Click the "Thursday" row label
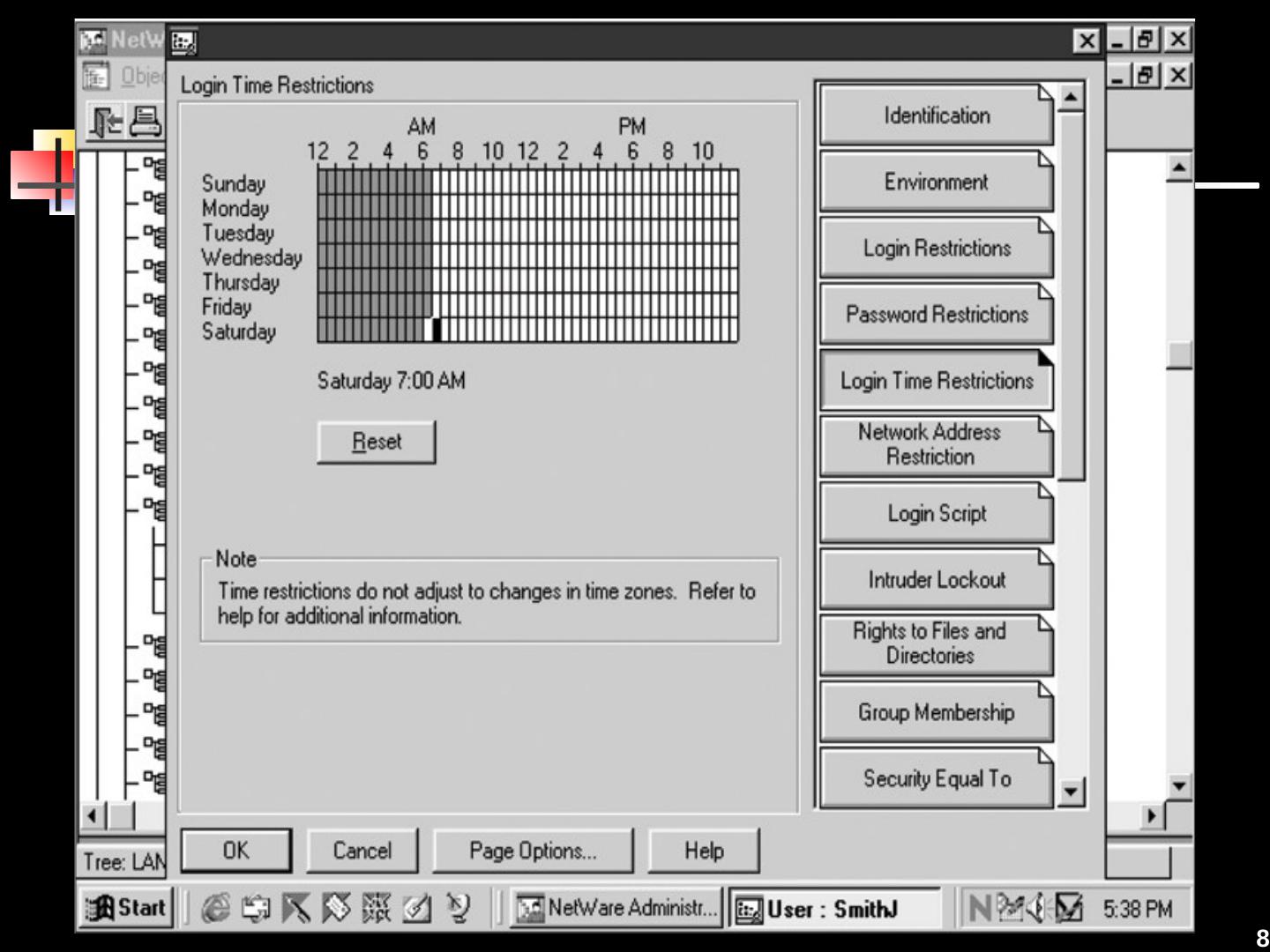 pyautogui.click(x=241, y=282)
